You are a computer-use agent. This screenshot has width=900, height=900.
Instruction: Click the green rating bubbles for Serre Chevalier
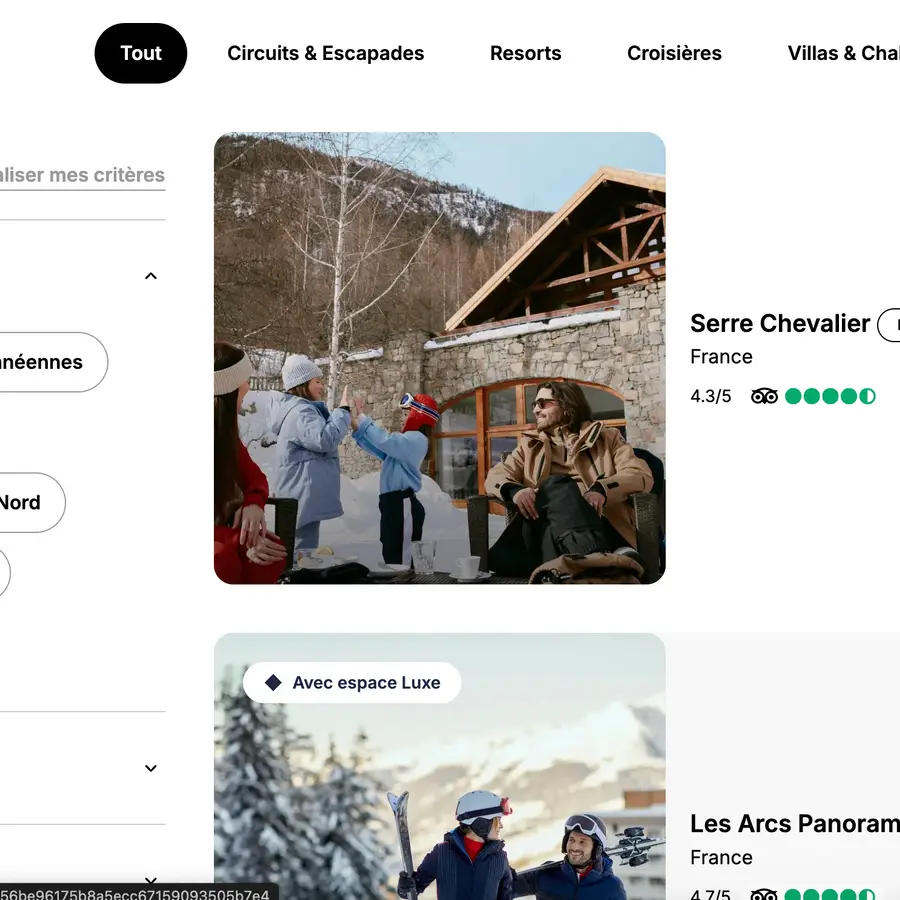(830, 396)
